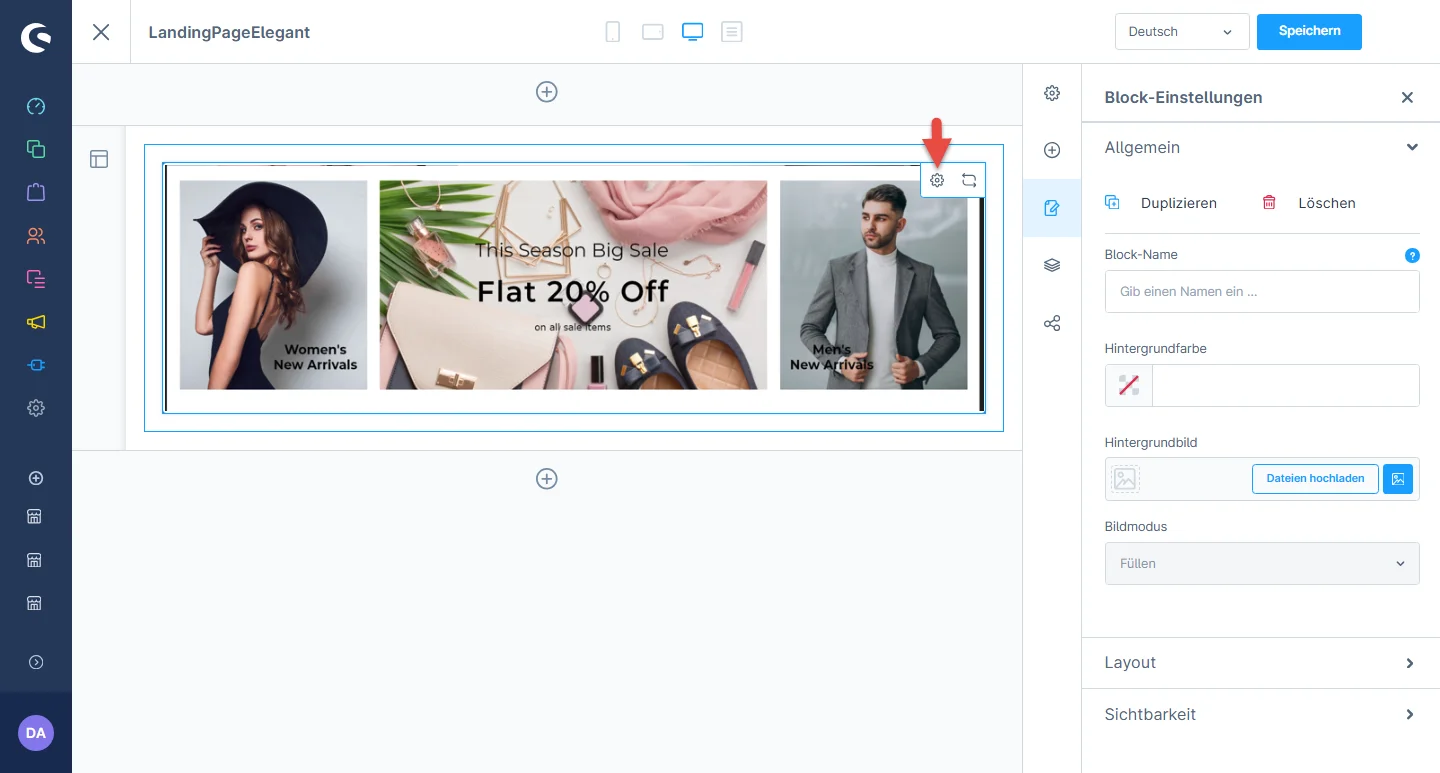
Task: Open the language dropdown showing Deutsch
Action: pyautogui.click(x=1181, y=32)
